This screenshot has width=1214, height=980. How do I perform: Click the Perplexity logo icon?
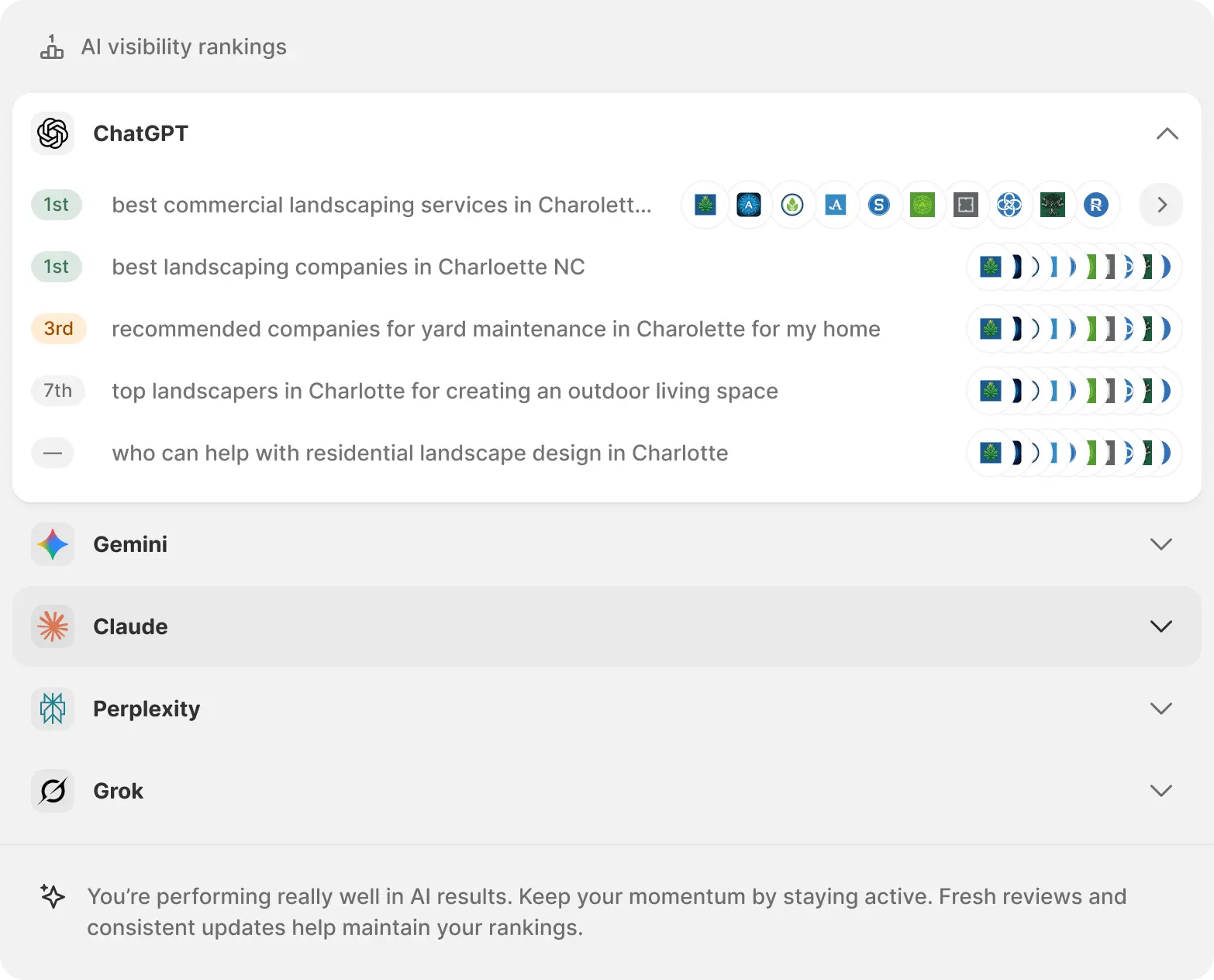[53, 709]
